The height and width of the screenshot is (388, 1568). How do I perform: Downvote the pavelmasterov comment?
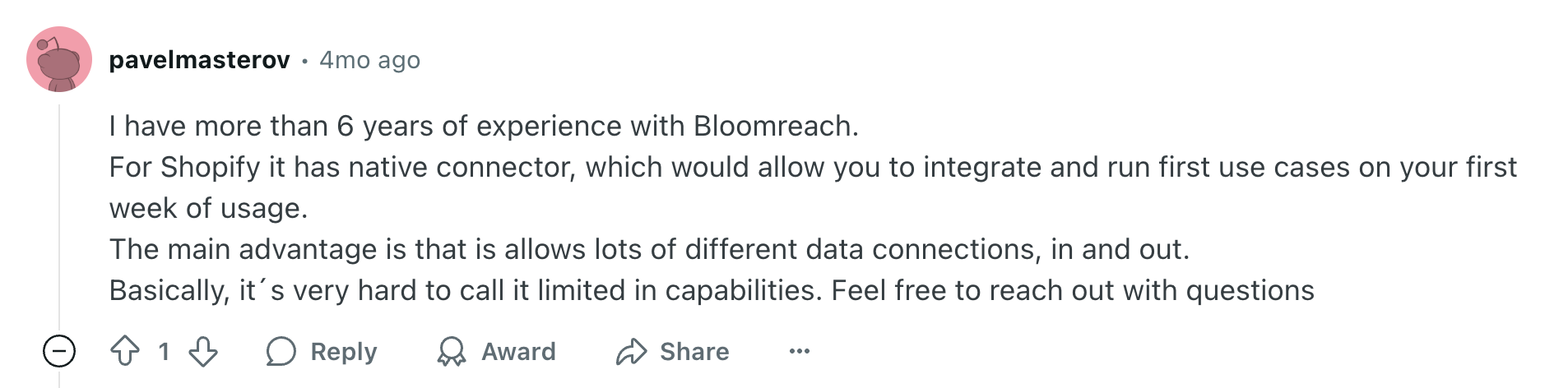click(203, 352)
